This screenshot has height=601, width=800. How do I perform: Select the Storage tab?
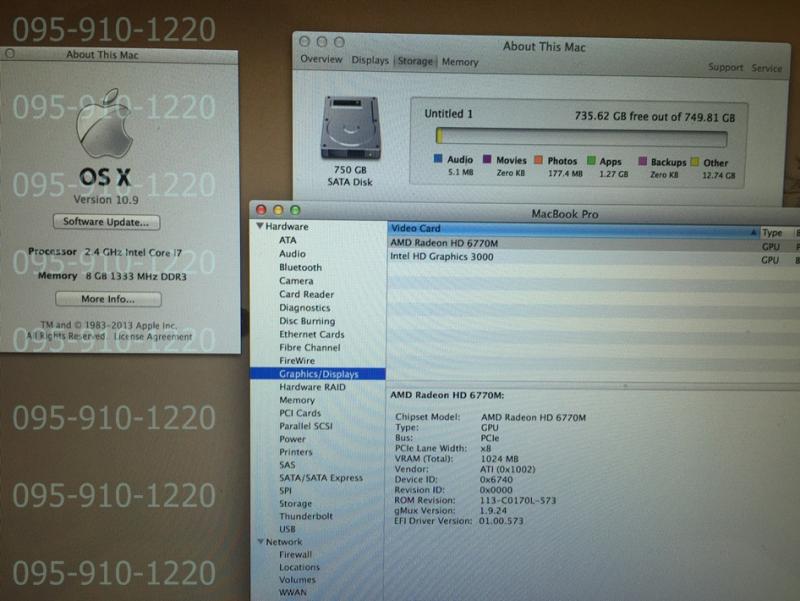(x=415, y=61)
